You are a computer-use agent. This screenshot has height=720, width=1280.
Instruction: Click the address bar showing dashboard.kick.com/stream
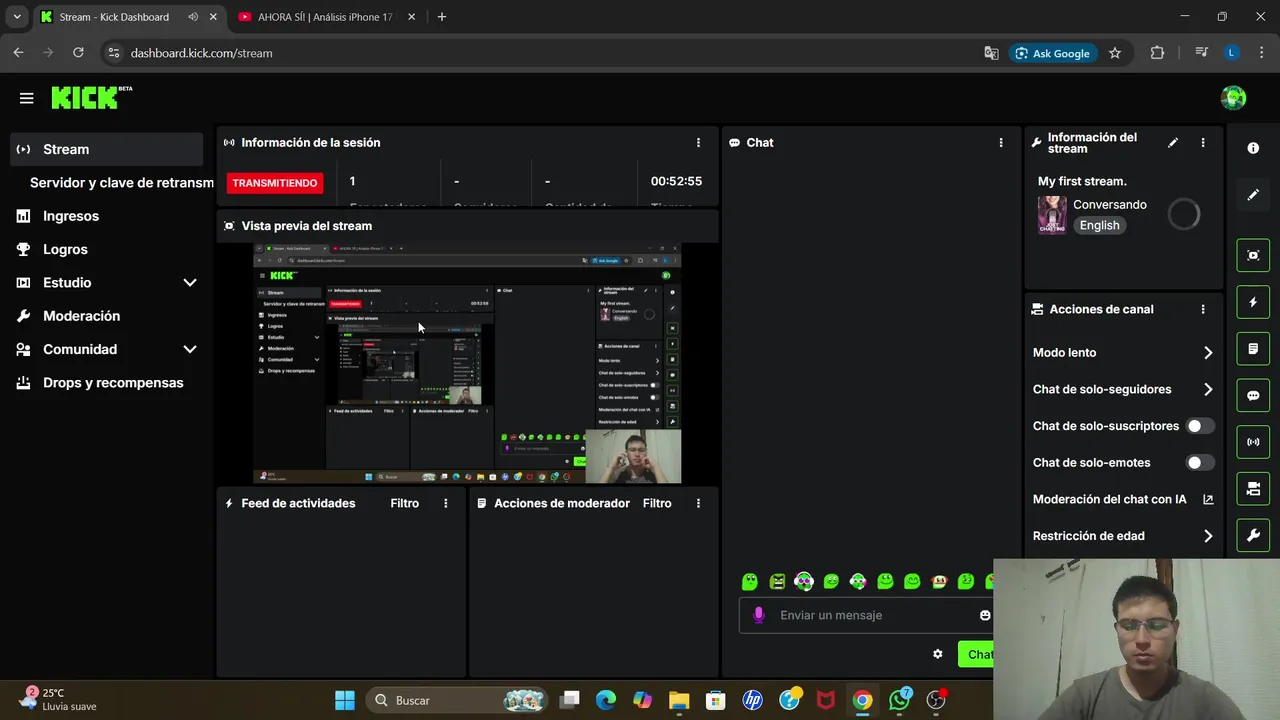coord(540,53)
